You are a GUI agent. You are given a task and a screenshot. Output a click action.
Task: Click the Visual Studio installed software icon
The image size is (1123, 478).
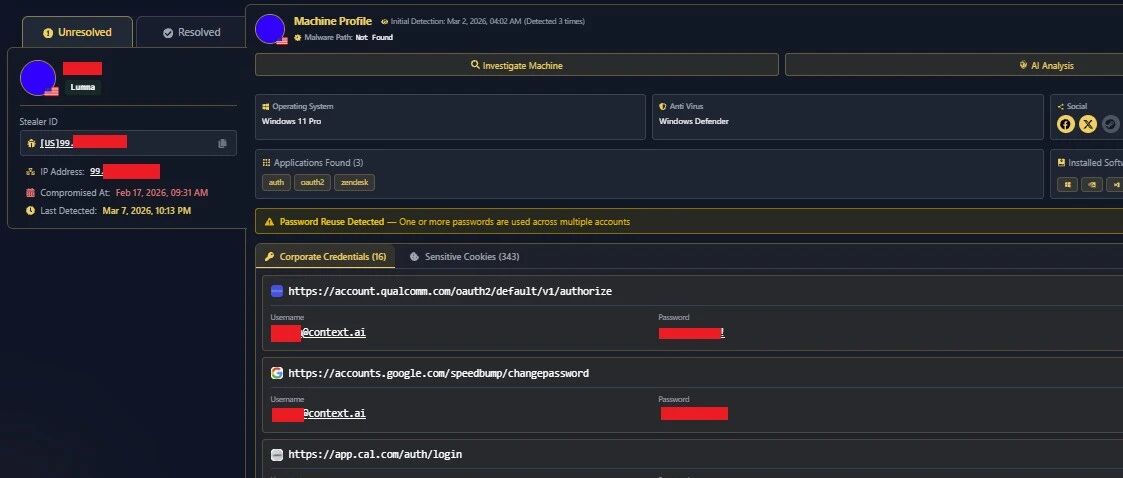coord(1115,185)
